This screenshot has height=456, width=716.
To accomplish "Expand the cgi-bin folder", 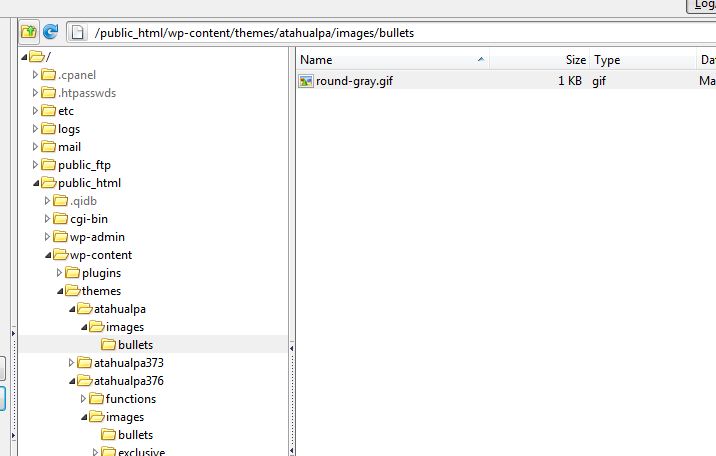I will [47, 219].
